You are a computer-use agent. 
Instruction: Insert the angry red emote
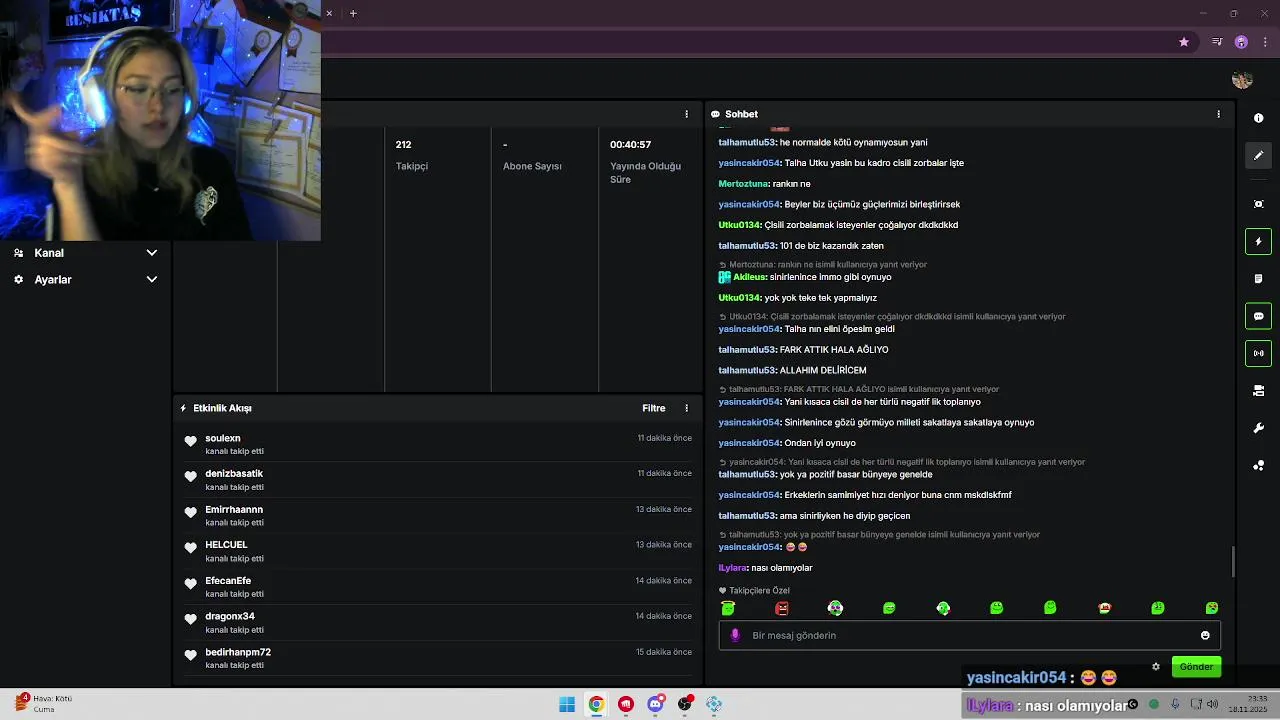click(x=782, y=608)
